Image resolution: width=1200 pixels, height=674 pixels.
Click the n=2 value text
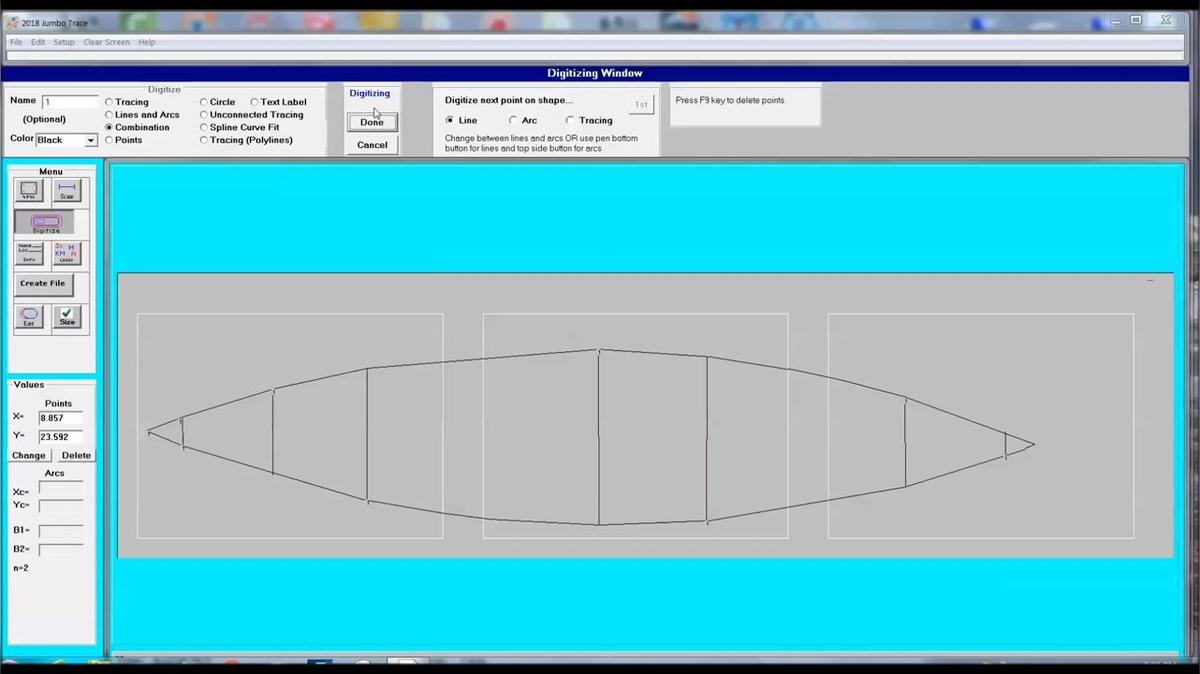point(21,568)
